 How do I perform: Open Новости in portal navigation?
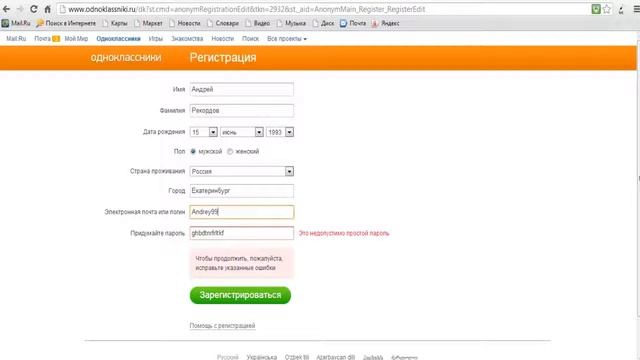coord(222,39)
